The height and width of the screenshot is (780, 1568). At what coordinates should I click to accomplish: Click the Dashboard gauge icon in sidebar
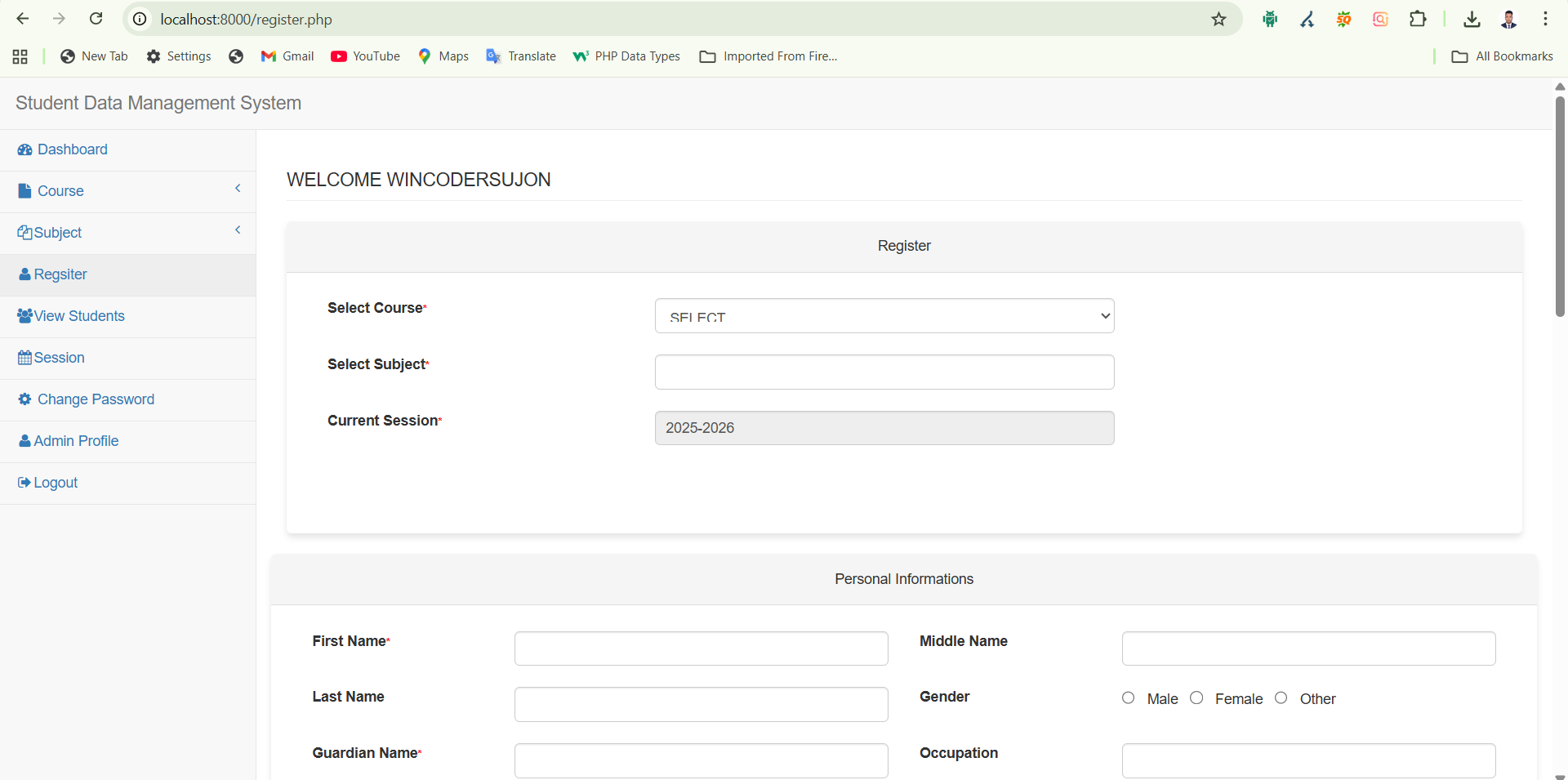(24, 149)
